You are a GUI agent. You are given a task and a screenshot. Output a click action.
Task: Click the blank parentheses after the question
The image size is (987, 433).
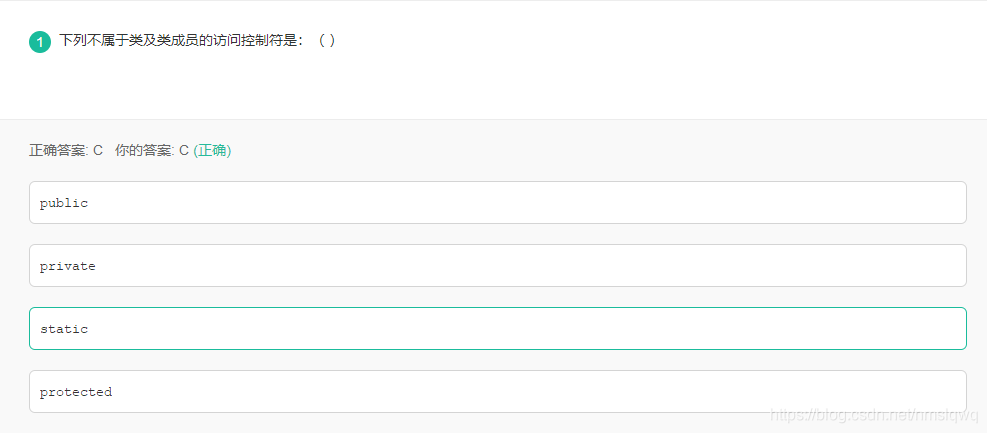327,41
